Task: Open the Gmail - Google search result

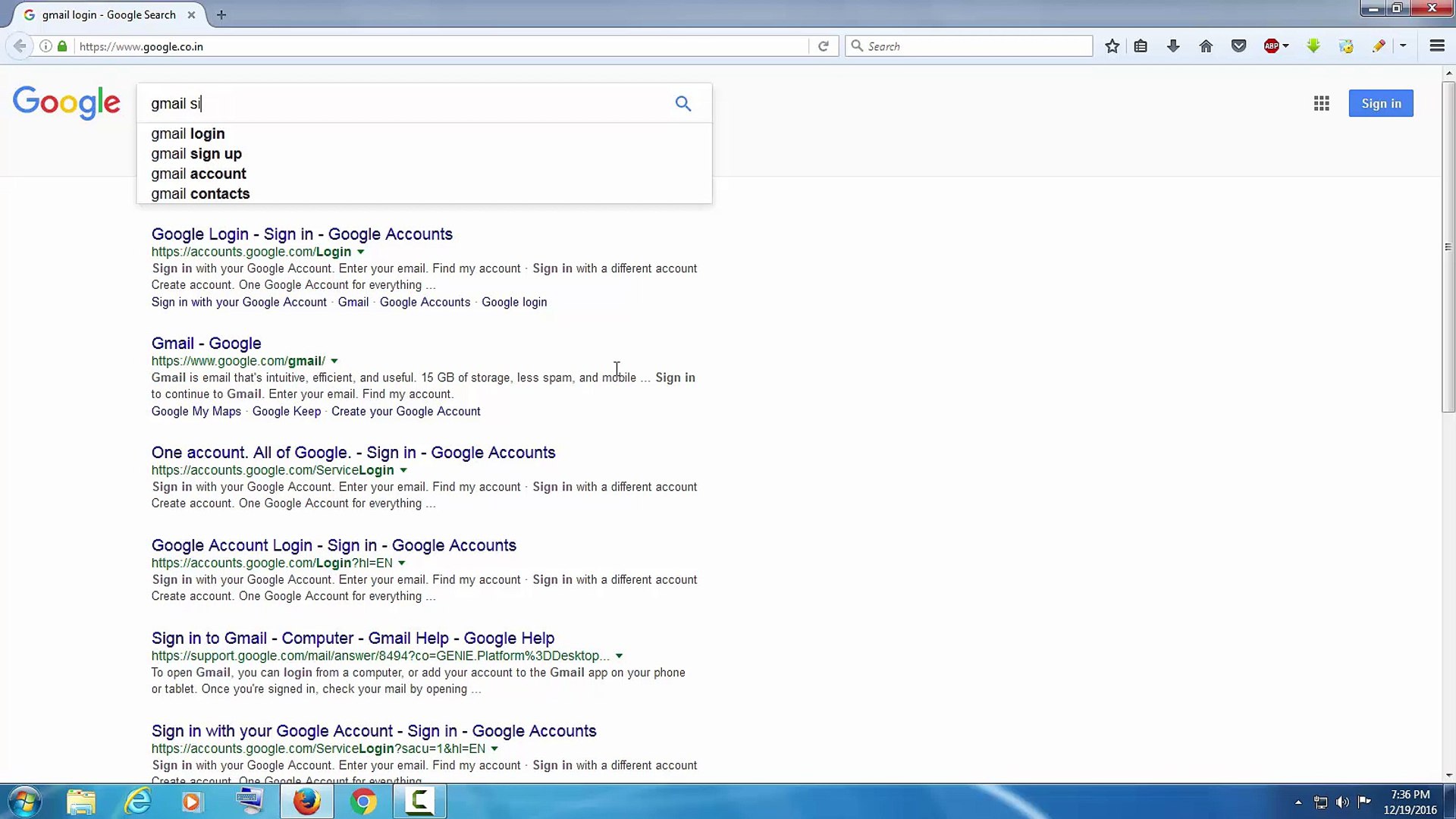Action: coord(206,343)
